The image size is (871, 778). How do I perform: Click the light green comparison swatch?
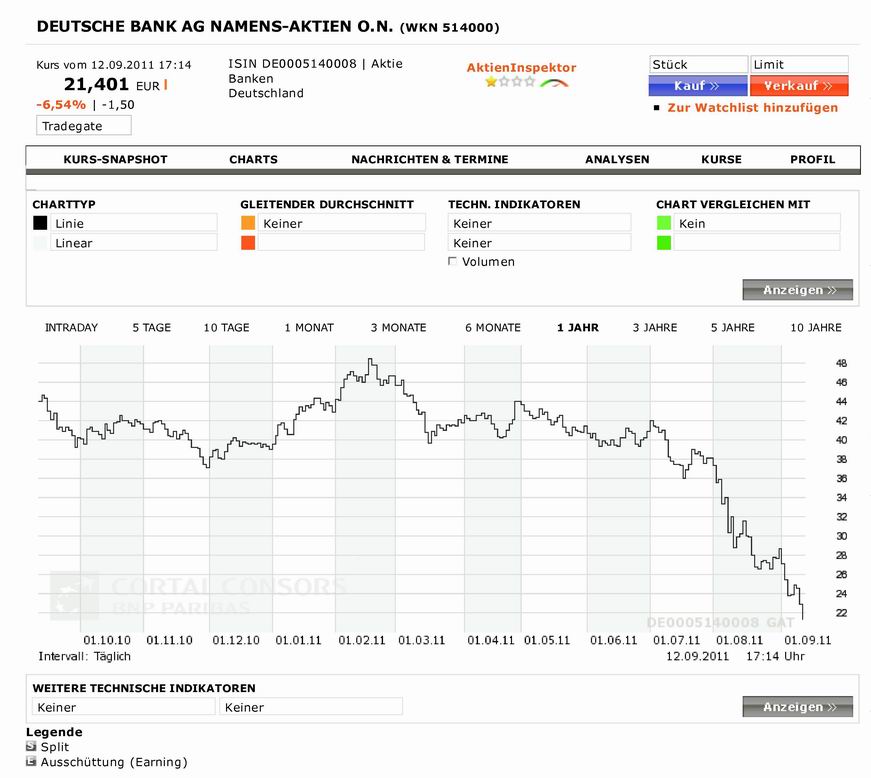664,223
